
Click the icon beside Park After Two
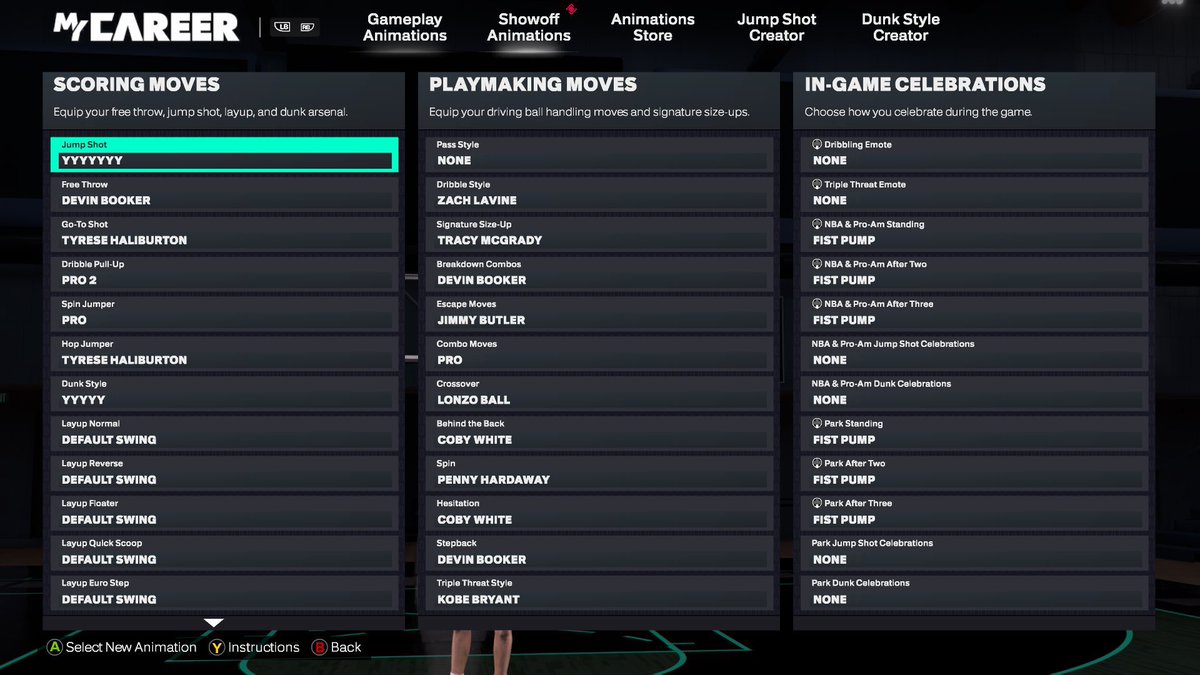click(x=817, y=464)
